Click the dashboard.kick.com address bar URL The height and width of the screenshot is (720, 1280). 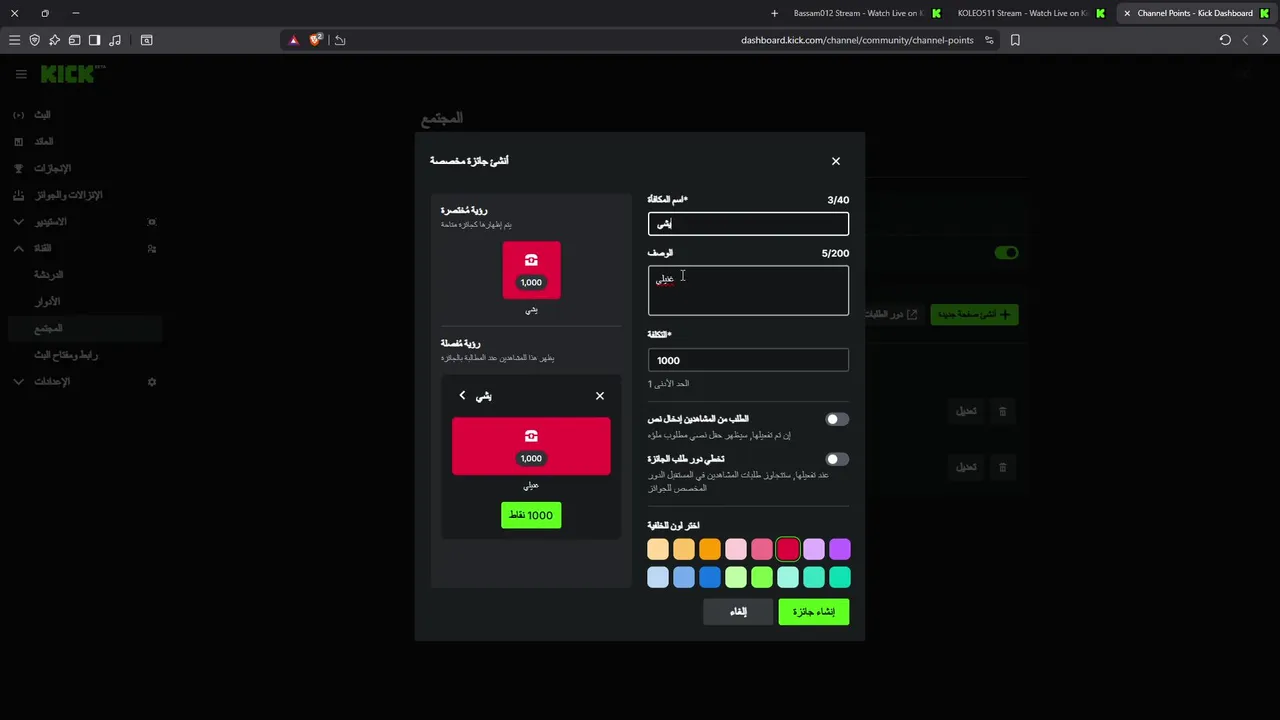[x=857, y=40]
